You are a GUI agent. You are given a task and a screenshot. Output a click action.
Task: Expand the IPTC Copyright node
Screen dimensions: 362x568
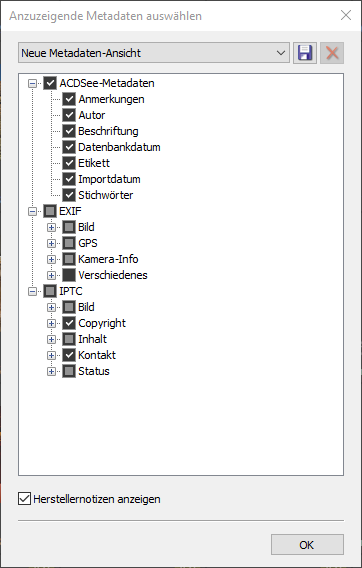(51, 323)
